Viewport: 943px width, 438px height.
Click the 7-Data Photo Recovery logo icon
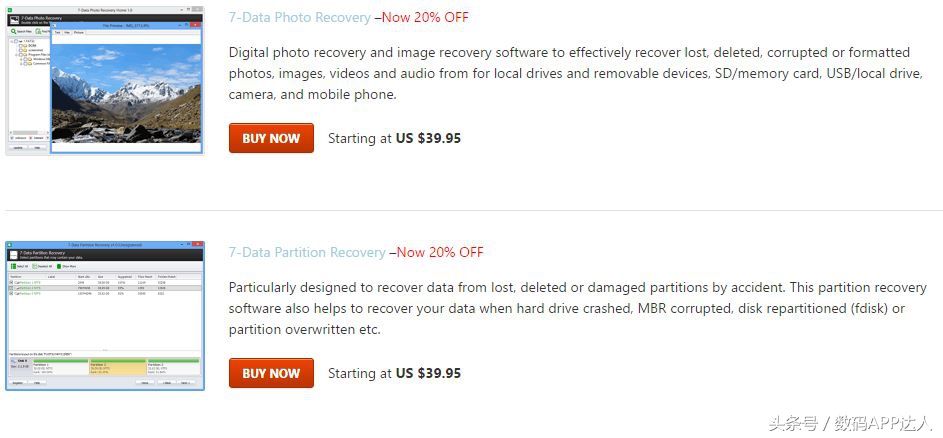point(14,18)
